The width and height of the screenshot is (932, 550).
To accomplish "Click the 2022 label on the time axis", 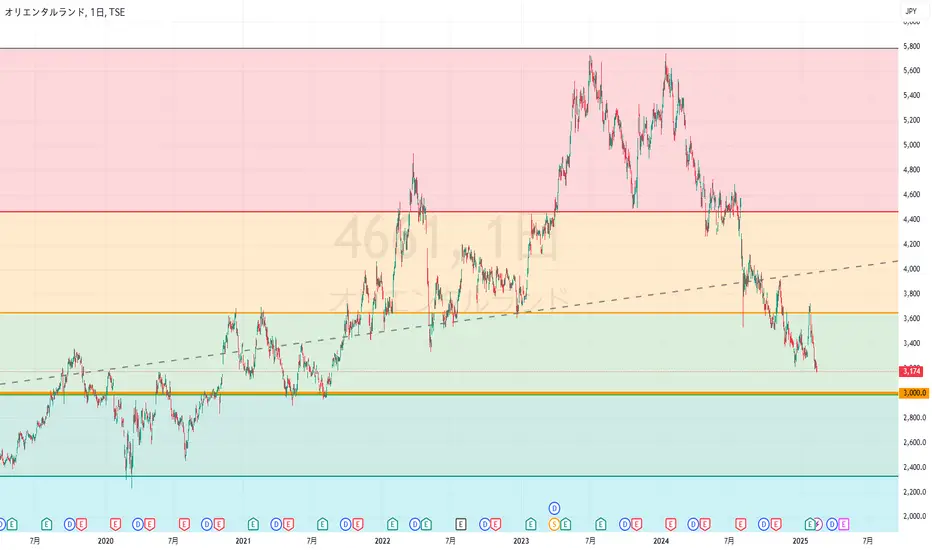I will tap(382, 541).
